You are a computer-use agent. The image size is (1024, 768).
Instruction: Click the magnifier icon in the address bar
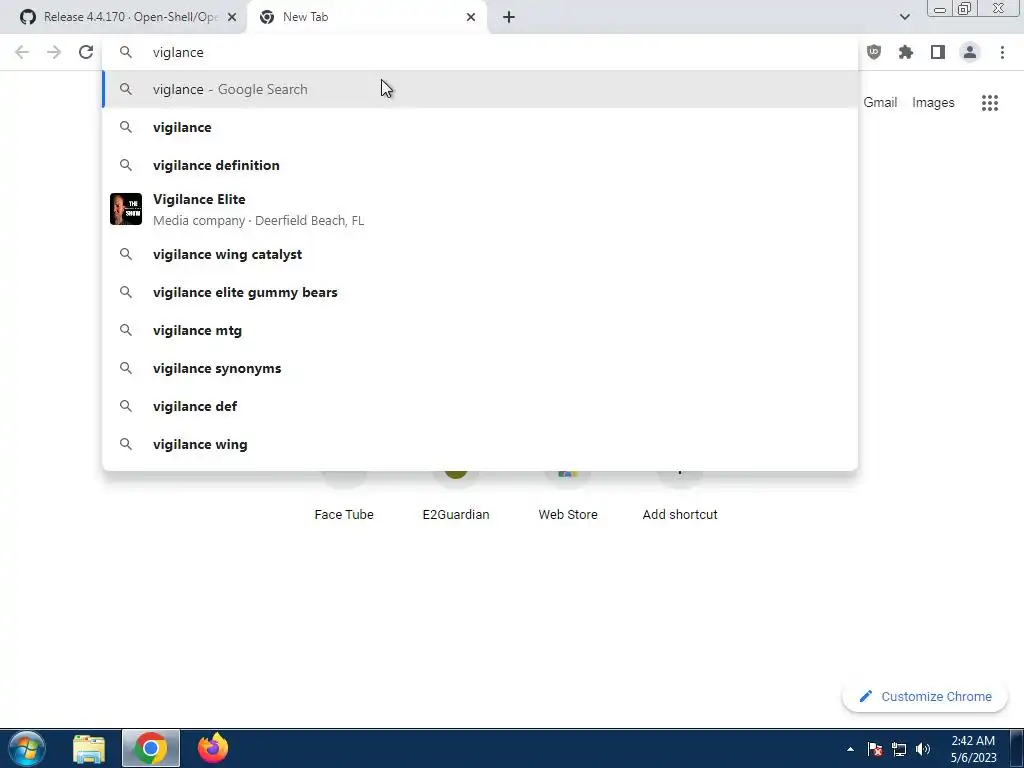click(126, 52)
